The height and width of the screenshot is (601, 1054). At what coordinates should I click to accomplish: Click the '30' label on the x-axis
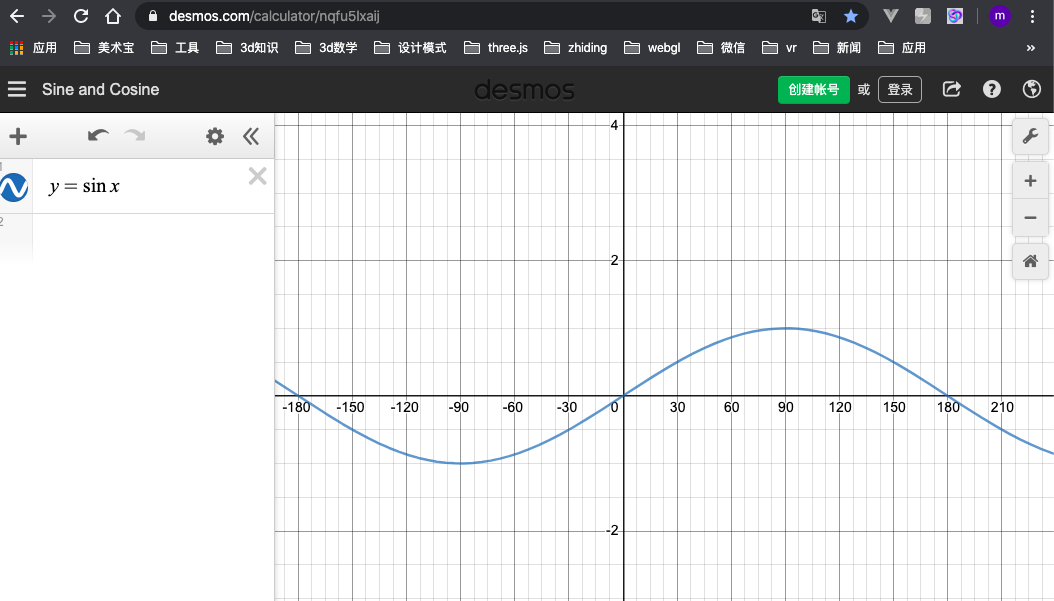(x=678, y=407)
